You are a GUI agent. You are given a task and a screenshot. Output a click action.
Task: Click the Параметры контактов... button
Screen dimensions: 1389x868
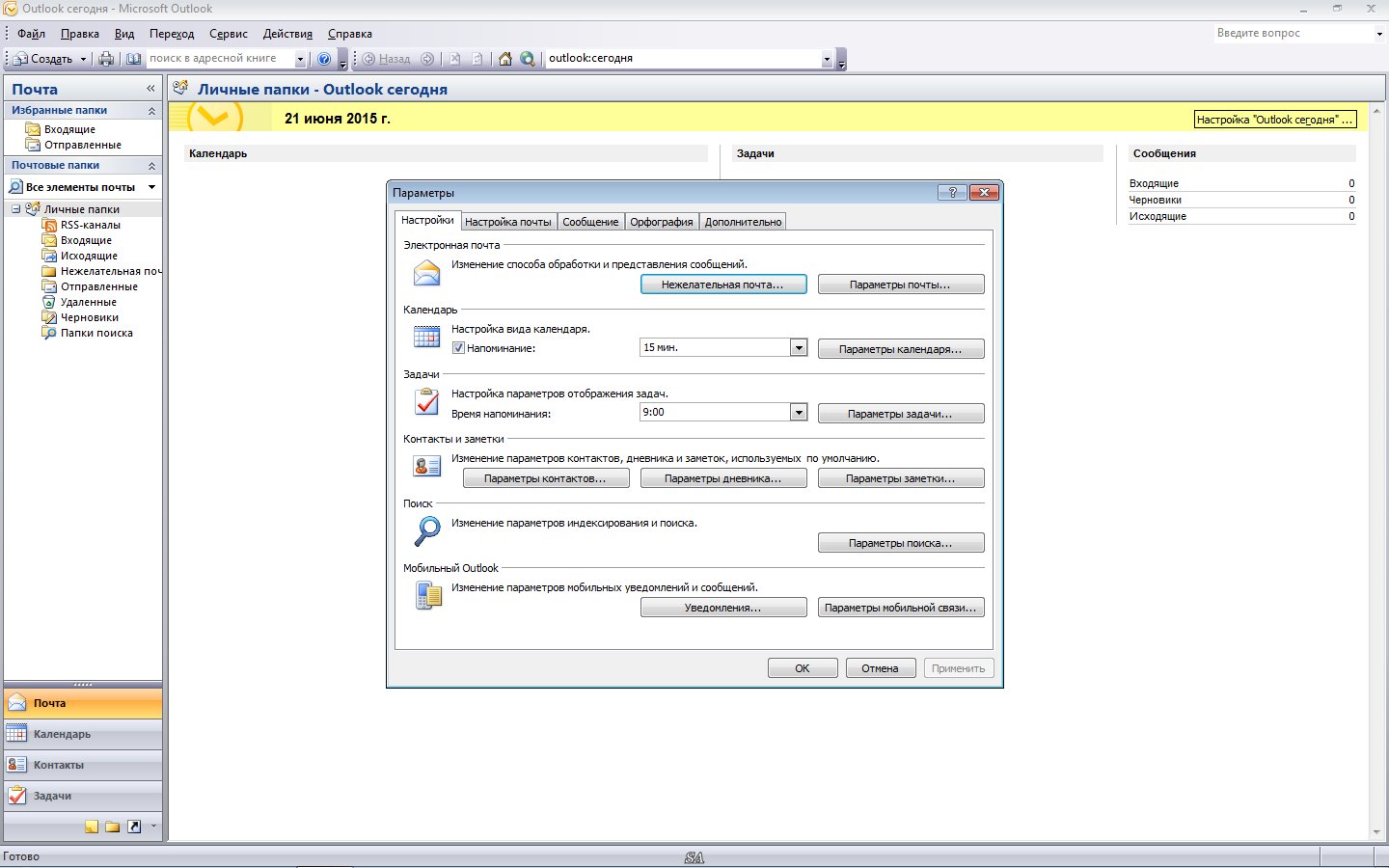pyautogui.click(x=546, y=478)
